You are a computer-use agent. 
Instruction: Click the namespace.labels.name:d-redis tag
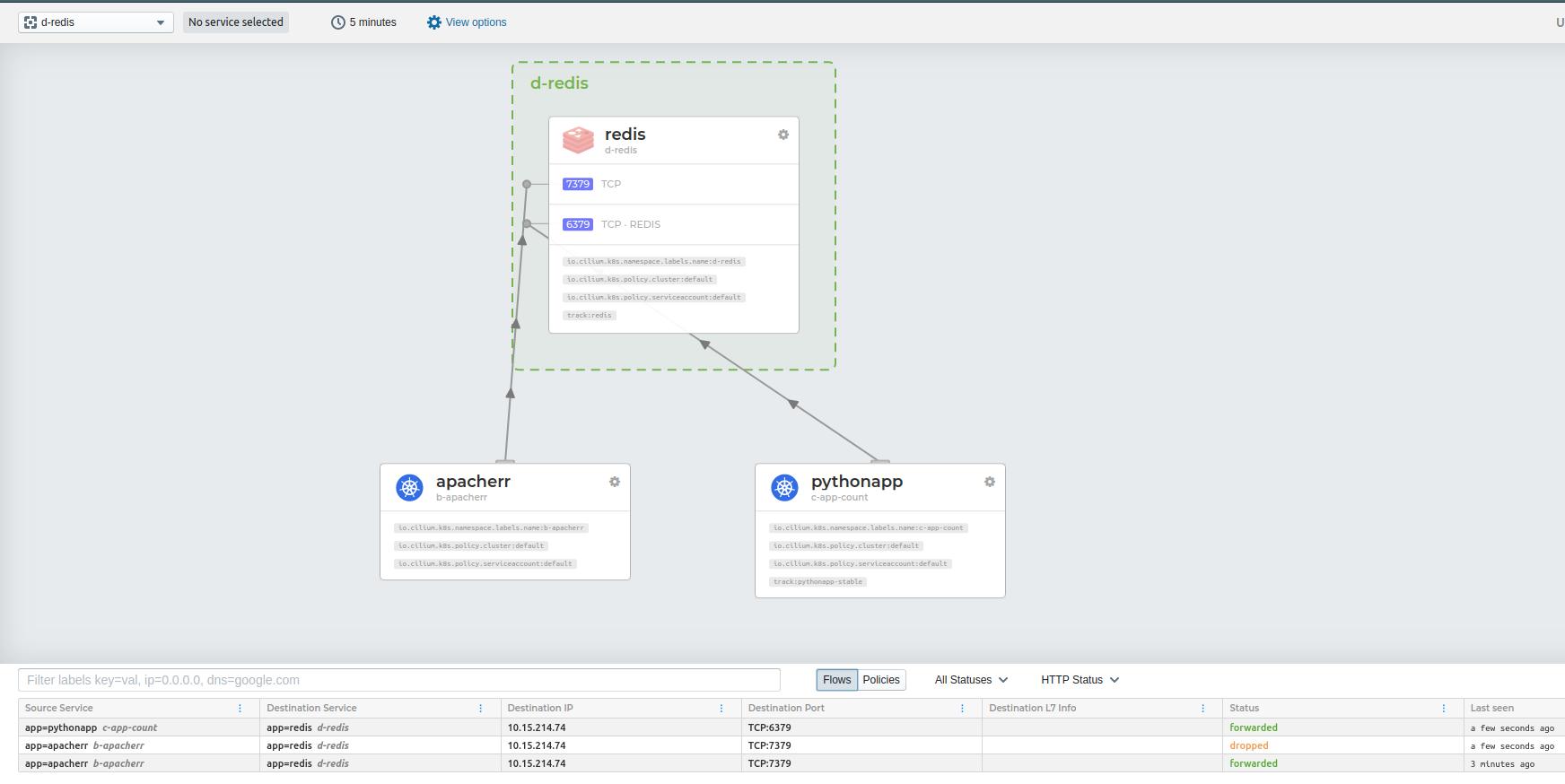tap(654, 261)
